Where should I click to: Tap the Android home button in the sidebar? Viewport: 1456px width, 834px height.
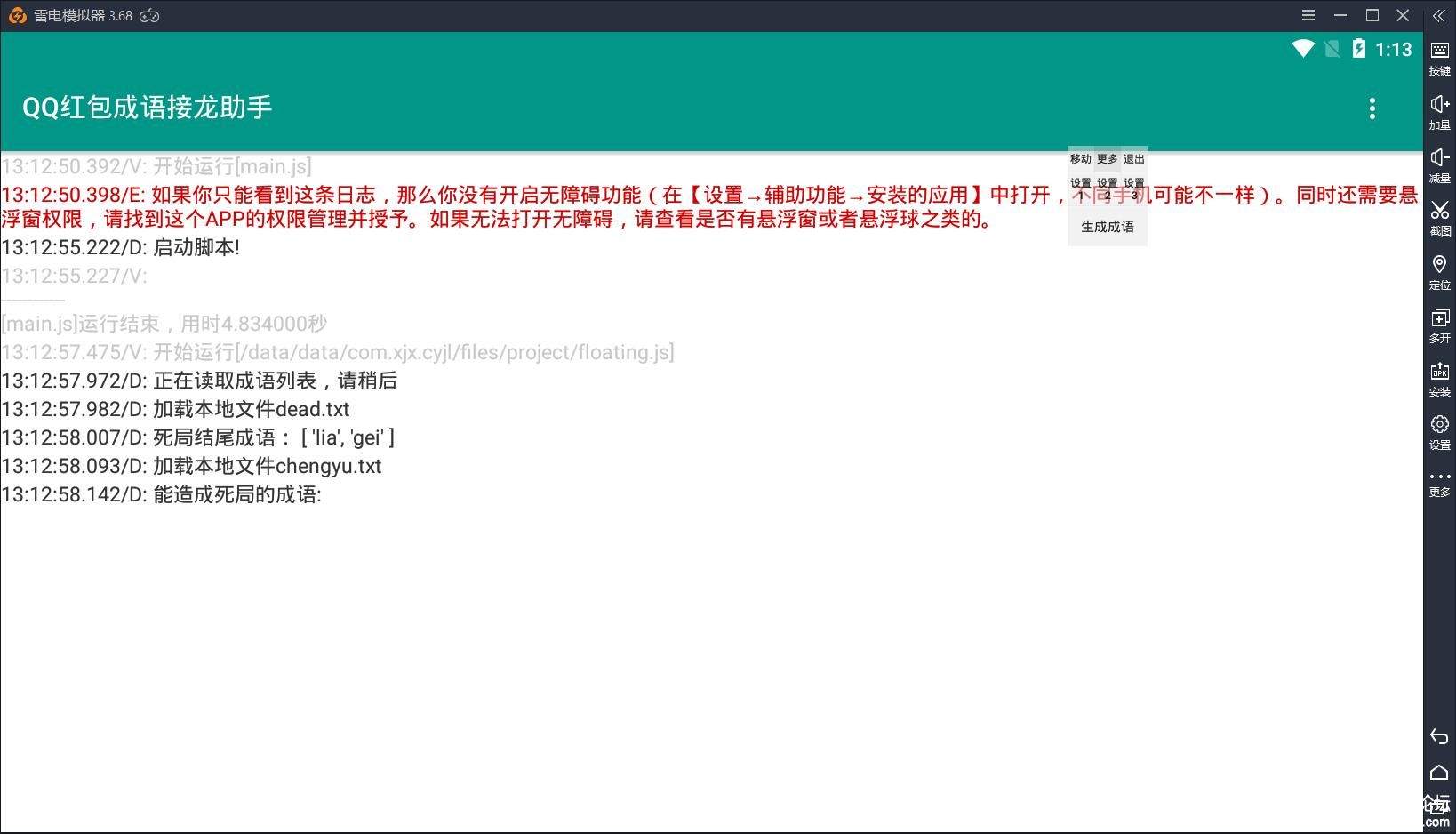click(1439, 773)
